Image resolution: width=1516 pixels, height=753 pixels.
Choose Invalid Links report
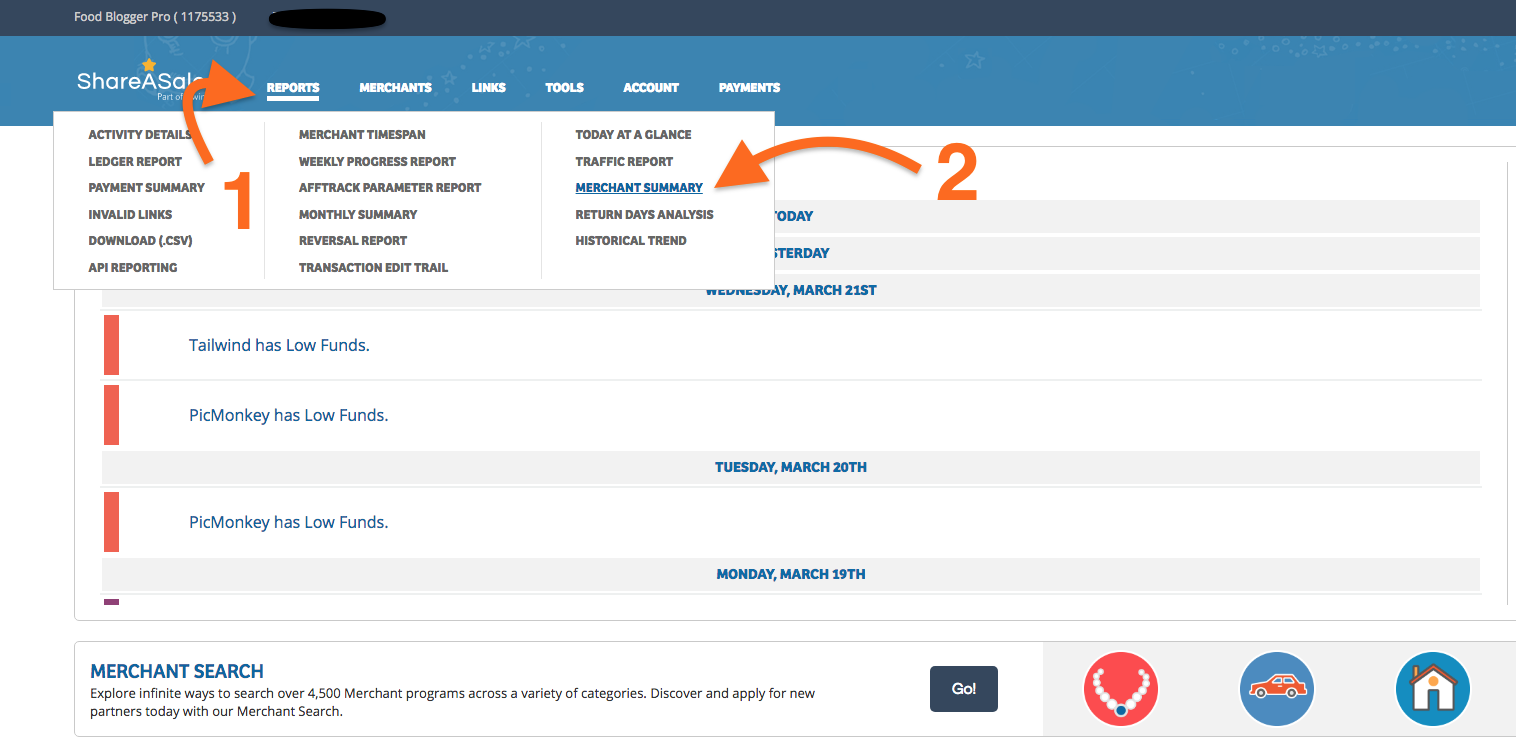(x=130, y=214)
